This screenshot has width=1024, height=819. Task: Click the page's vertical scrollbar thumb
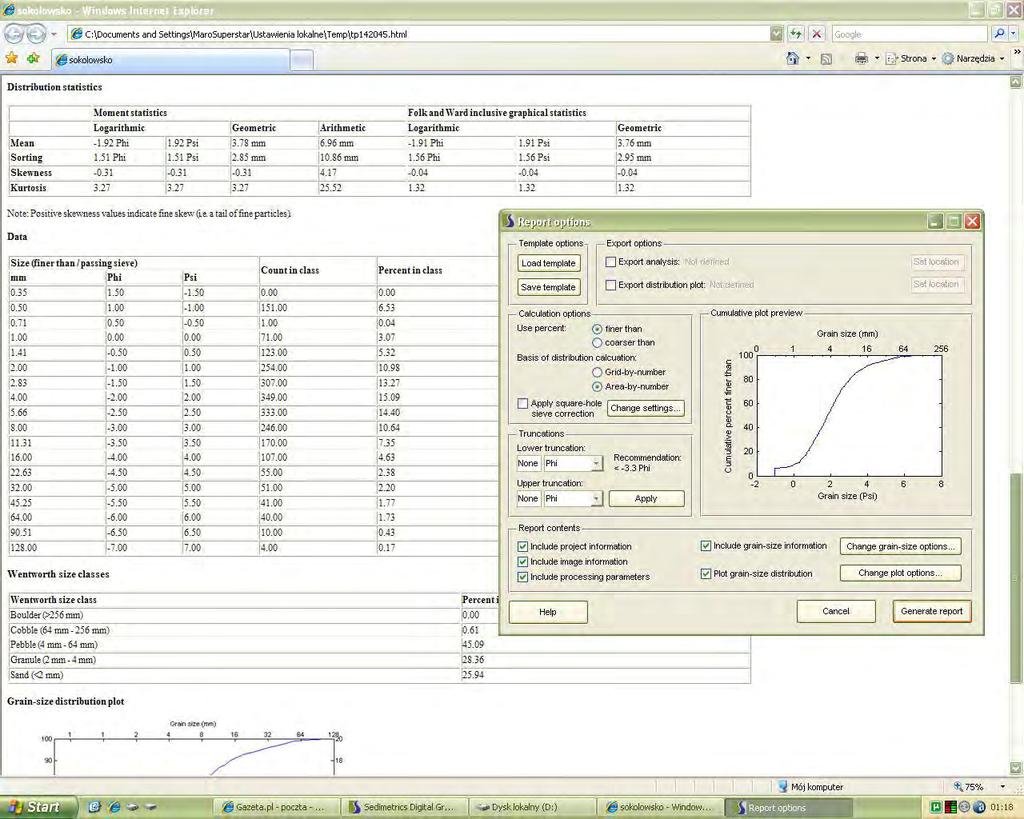[1016, 578]
